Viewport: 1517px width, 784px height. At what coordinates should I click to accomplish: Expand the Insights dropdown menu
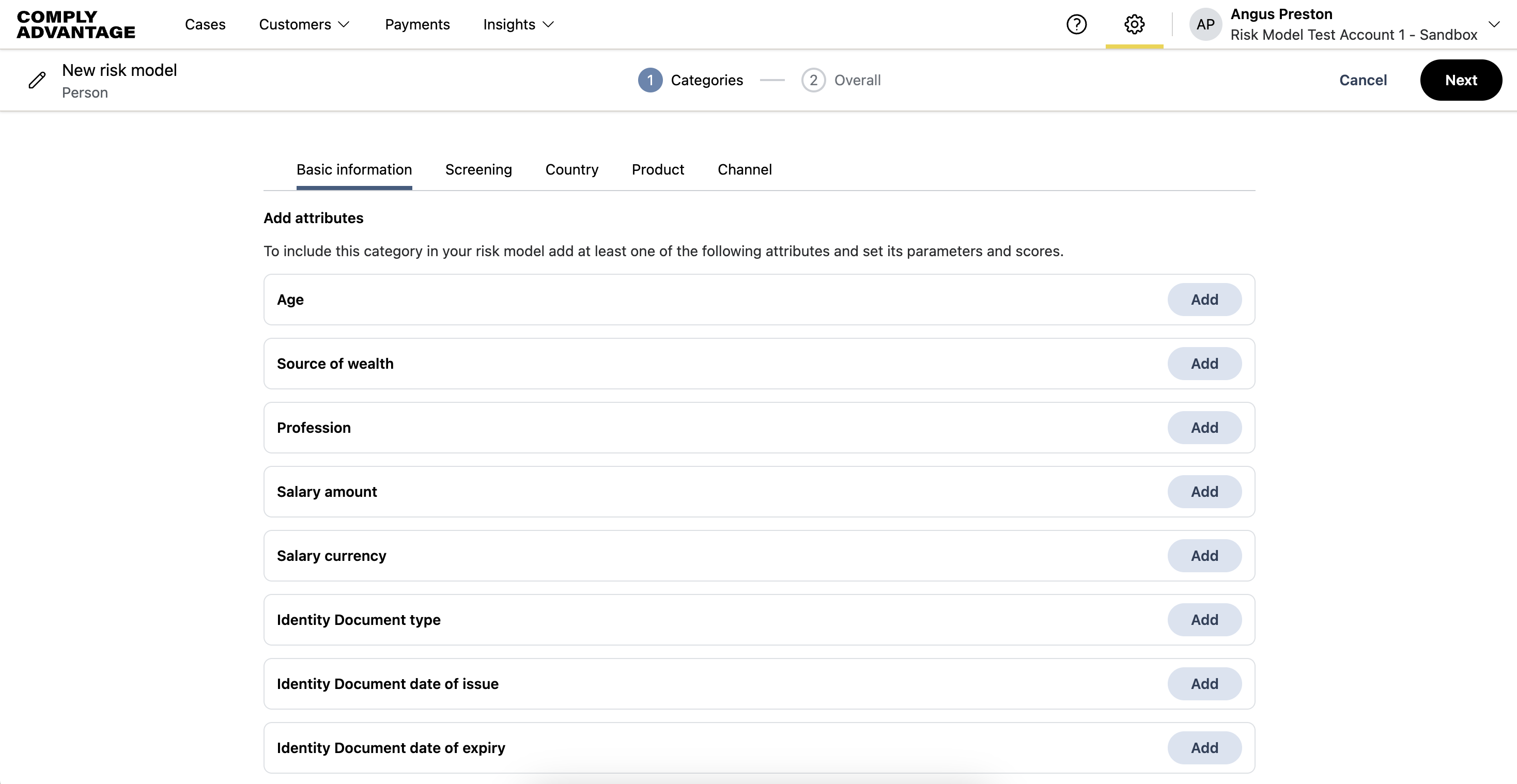coord(518,24)
